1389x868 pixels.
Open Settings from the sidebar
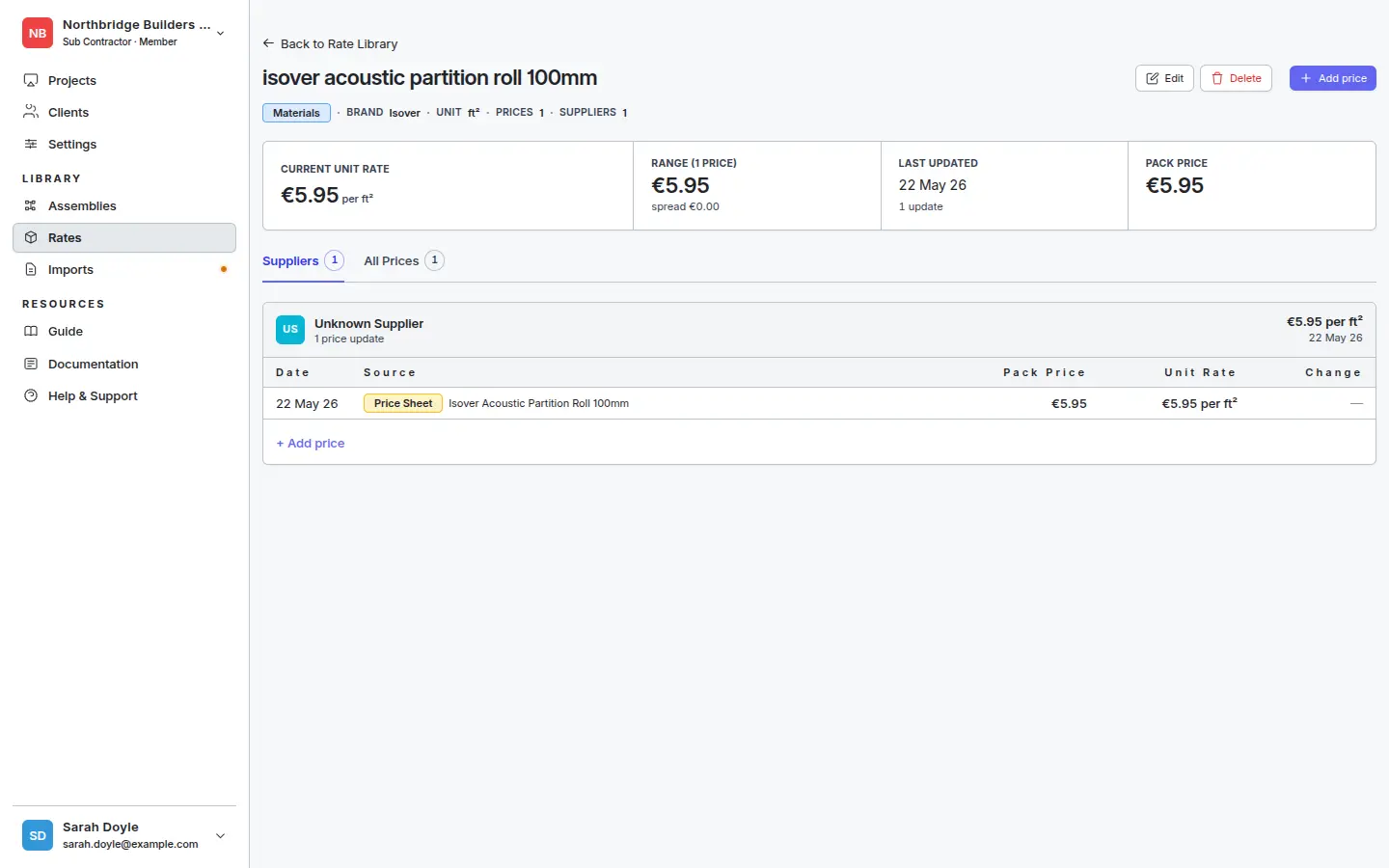pos(124,144)
